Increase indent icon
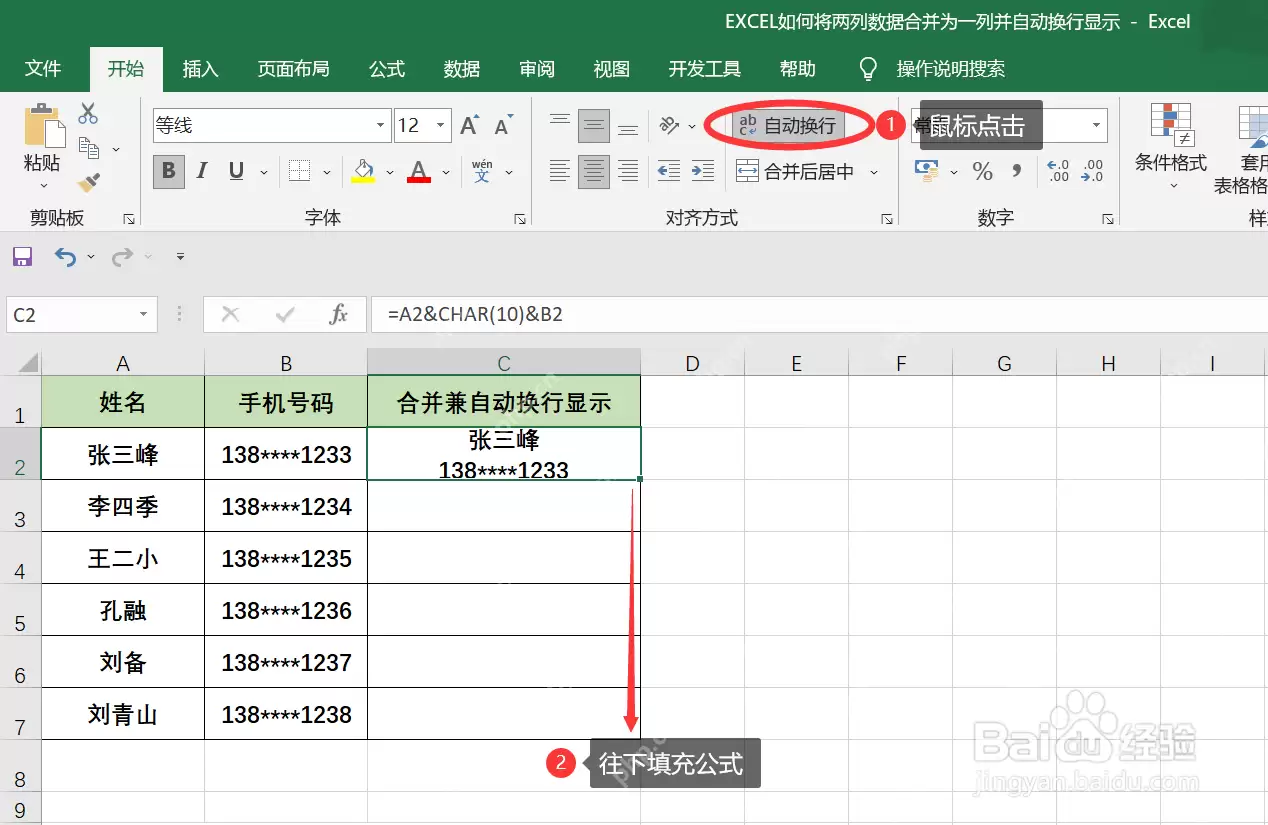Image resolution: width=1268 pixels, height=825 pixels. pos(704,171)
